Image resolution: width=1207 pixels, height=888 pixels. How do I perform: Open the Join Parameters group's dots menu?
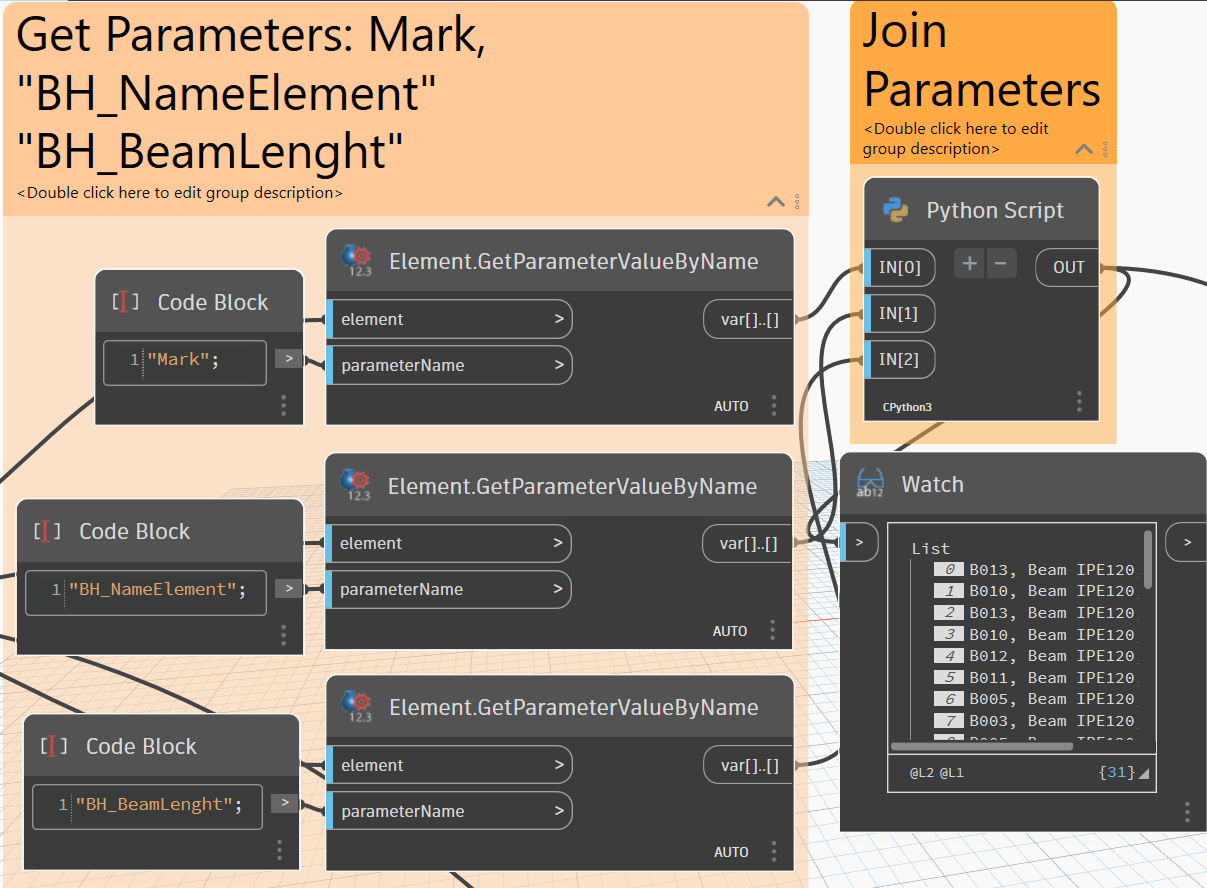point(1105,149)
